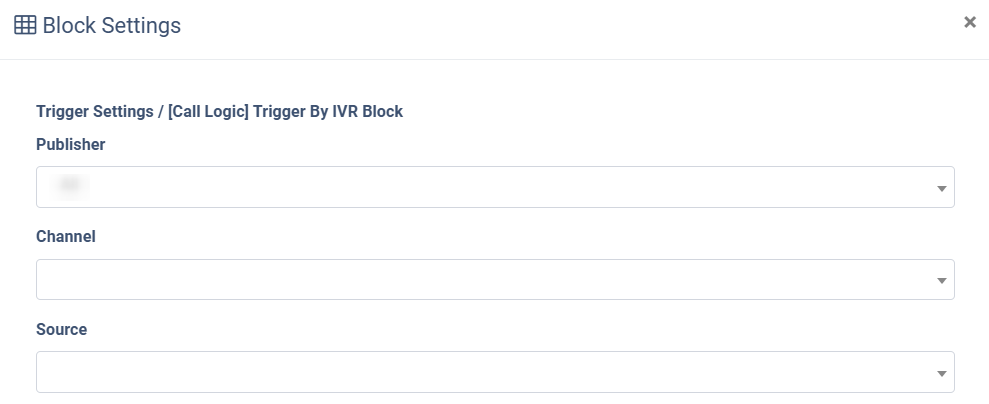
Task: Expand the Channel dropdown arrow
Action: coord(941,280)
